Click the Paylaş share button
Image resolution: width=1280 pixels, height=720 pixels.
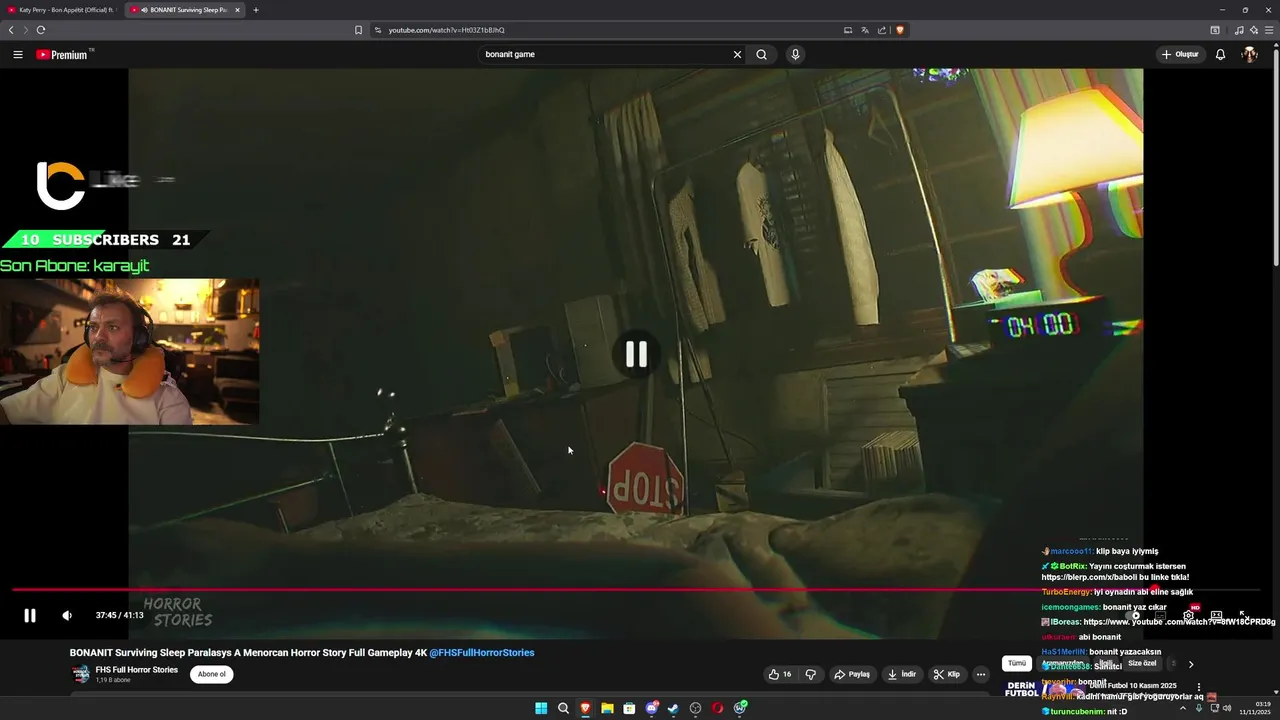click(x=852, y=674)
